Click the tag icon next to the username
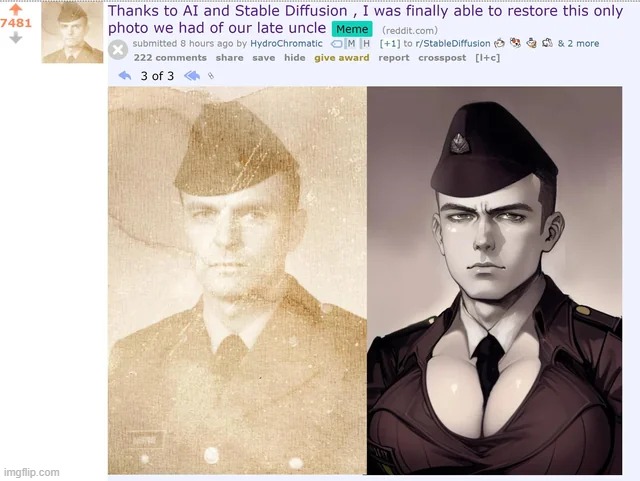The image size is (640, 481). click(336, 44)
